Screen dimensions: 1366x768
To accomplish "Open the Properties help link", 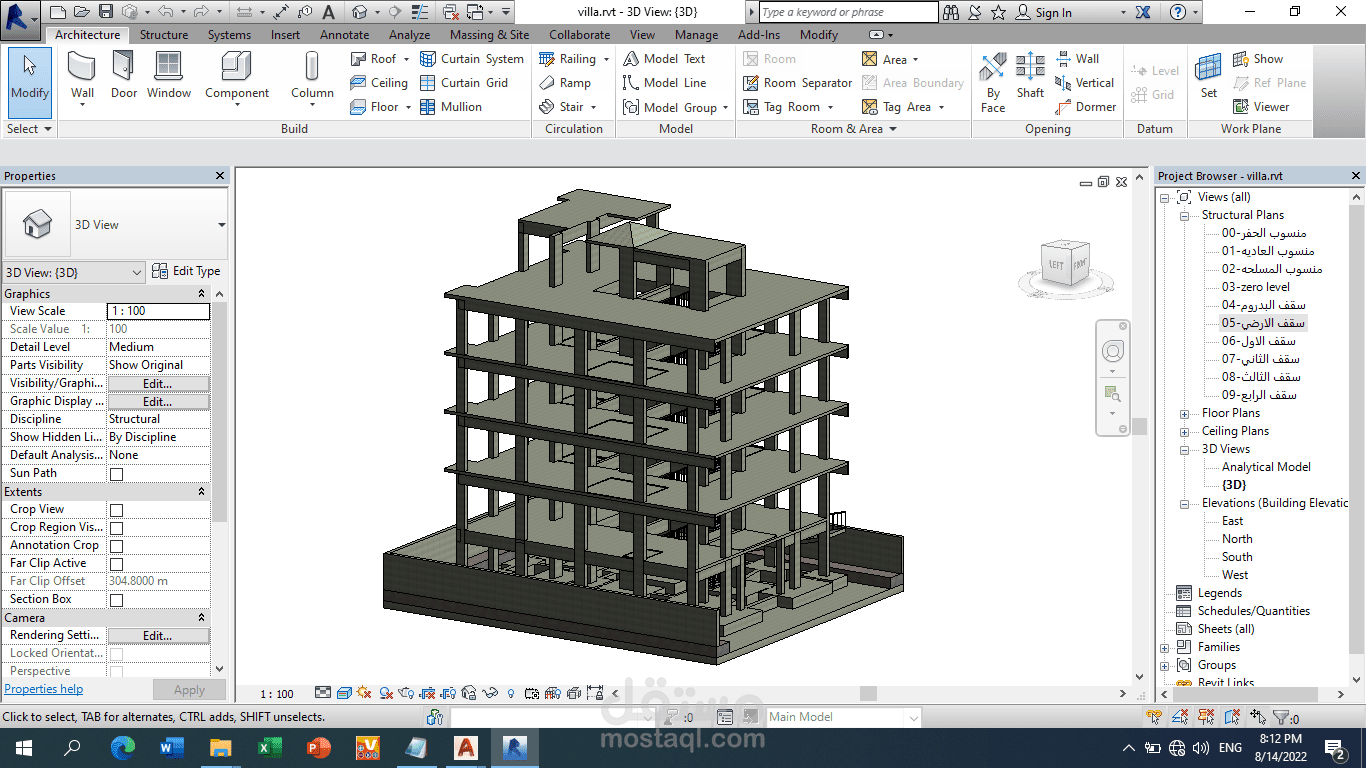I will [x=44, y=689].
